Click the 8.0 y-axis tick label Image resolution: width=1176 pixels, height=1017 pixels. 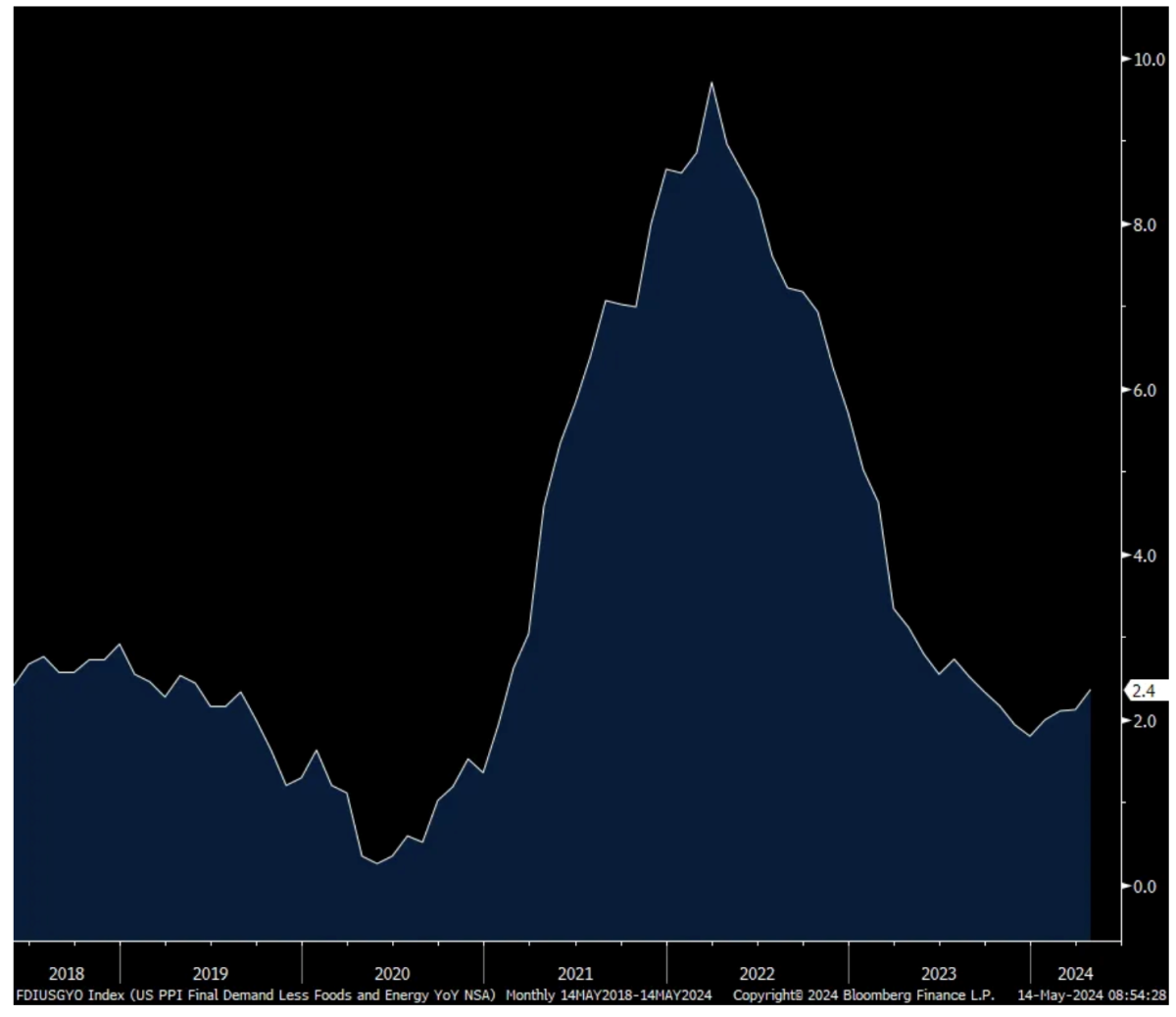click(1144, 224)
